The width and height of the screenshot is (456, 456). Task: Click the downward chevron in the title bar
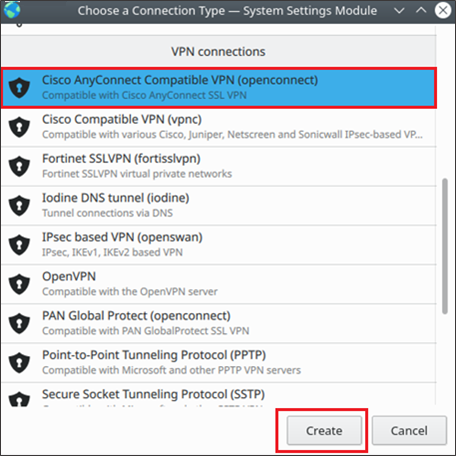399,11
